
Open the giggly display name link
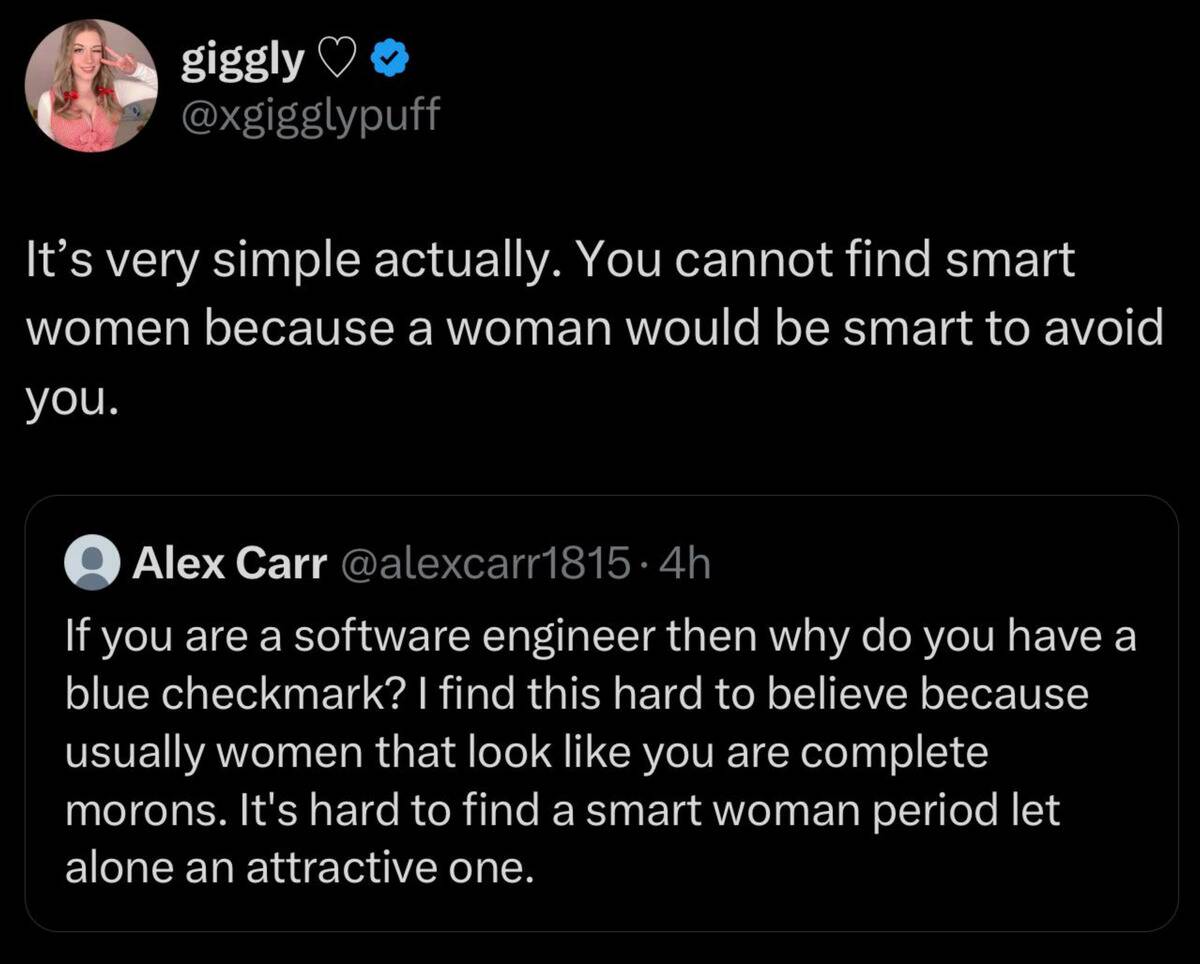click(241, 62)
